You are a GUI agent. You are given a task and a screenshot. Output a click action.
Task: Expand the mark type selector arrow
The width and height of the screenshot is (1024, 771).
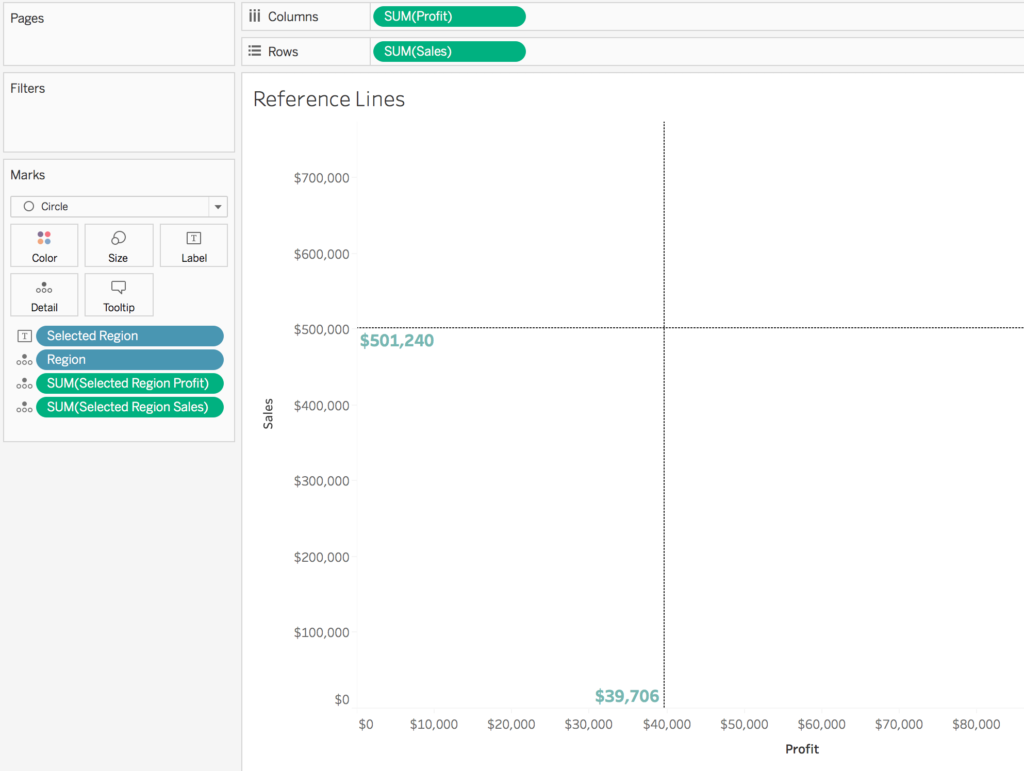(218, 206)
